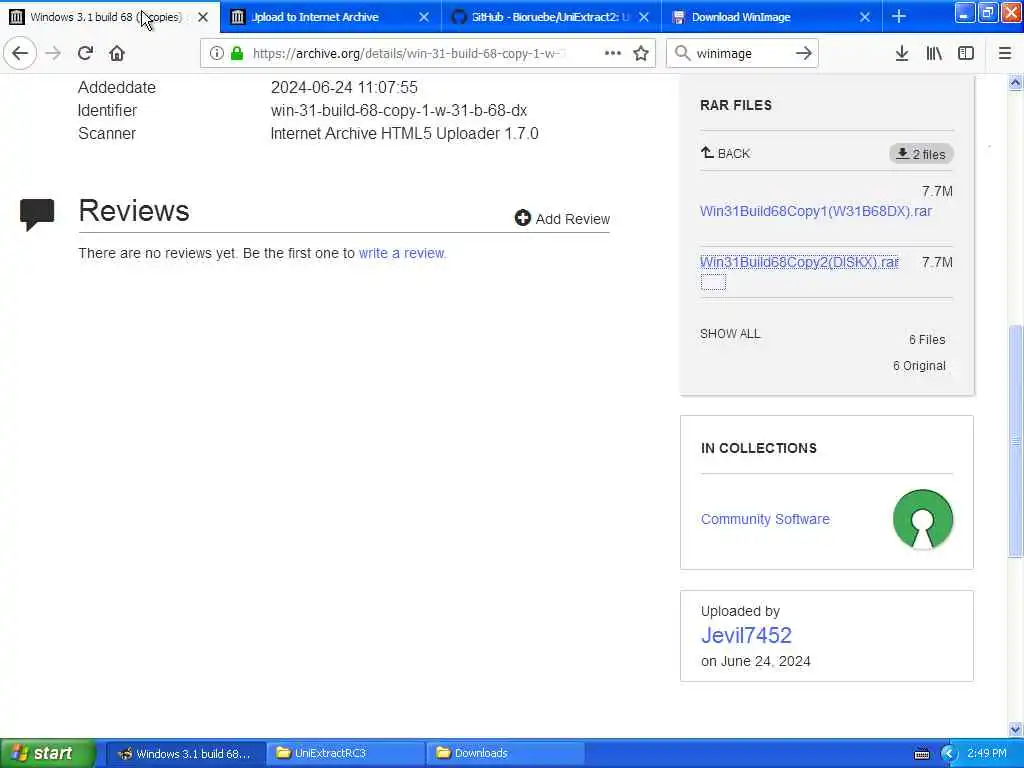
Task: Expand hidden system tray icons
Action: (948, 754)
